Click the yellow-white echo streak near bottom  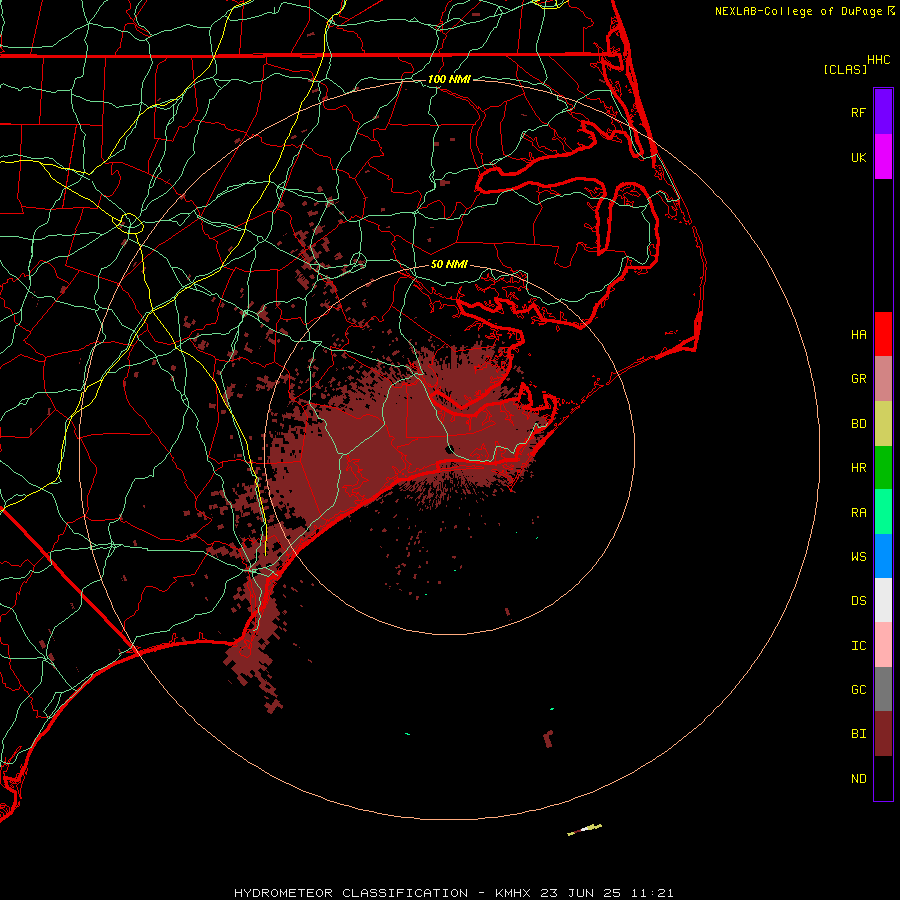tap(584, 829)
